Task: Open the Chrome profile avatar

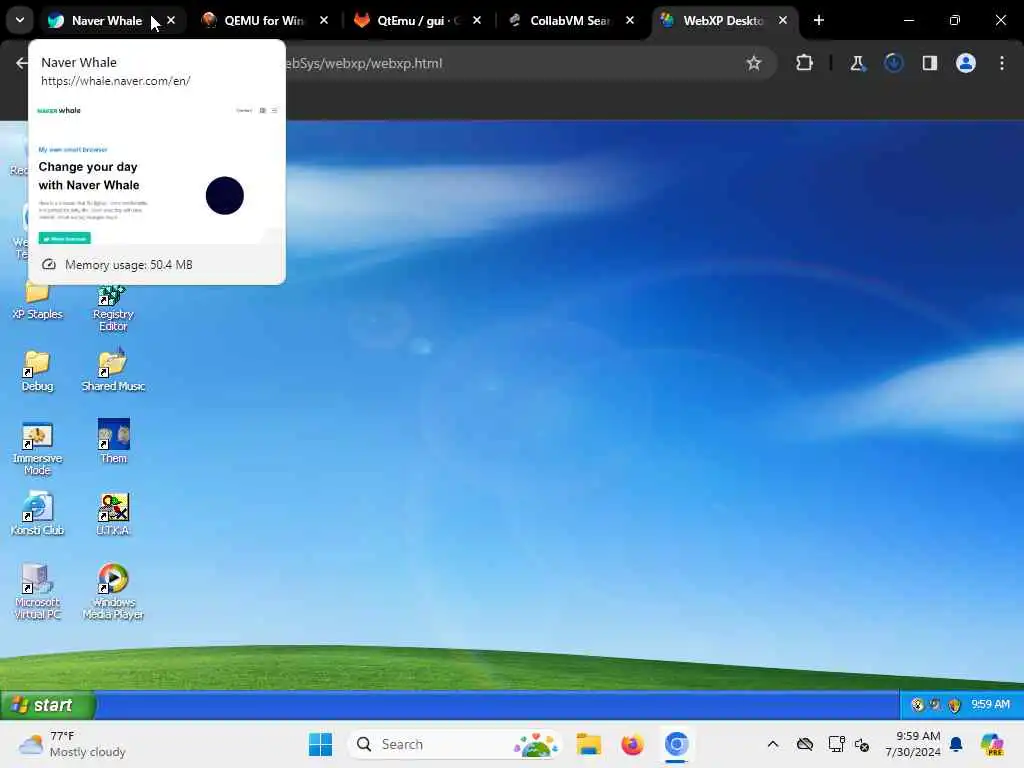Action: click(965, 63)
